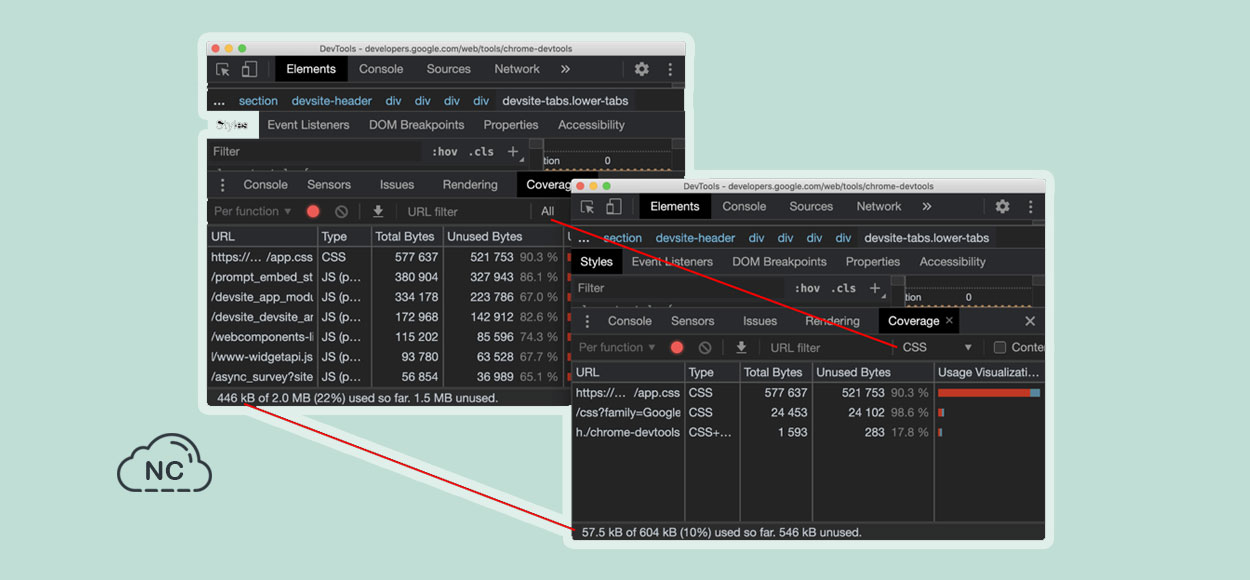Click the inspect element icon in front window
The image size is (1250, 580).
pyautogui.click(x=587, y=206)
